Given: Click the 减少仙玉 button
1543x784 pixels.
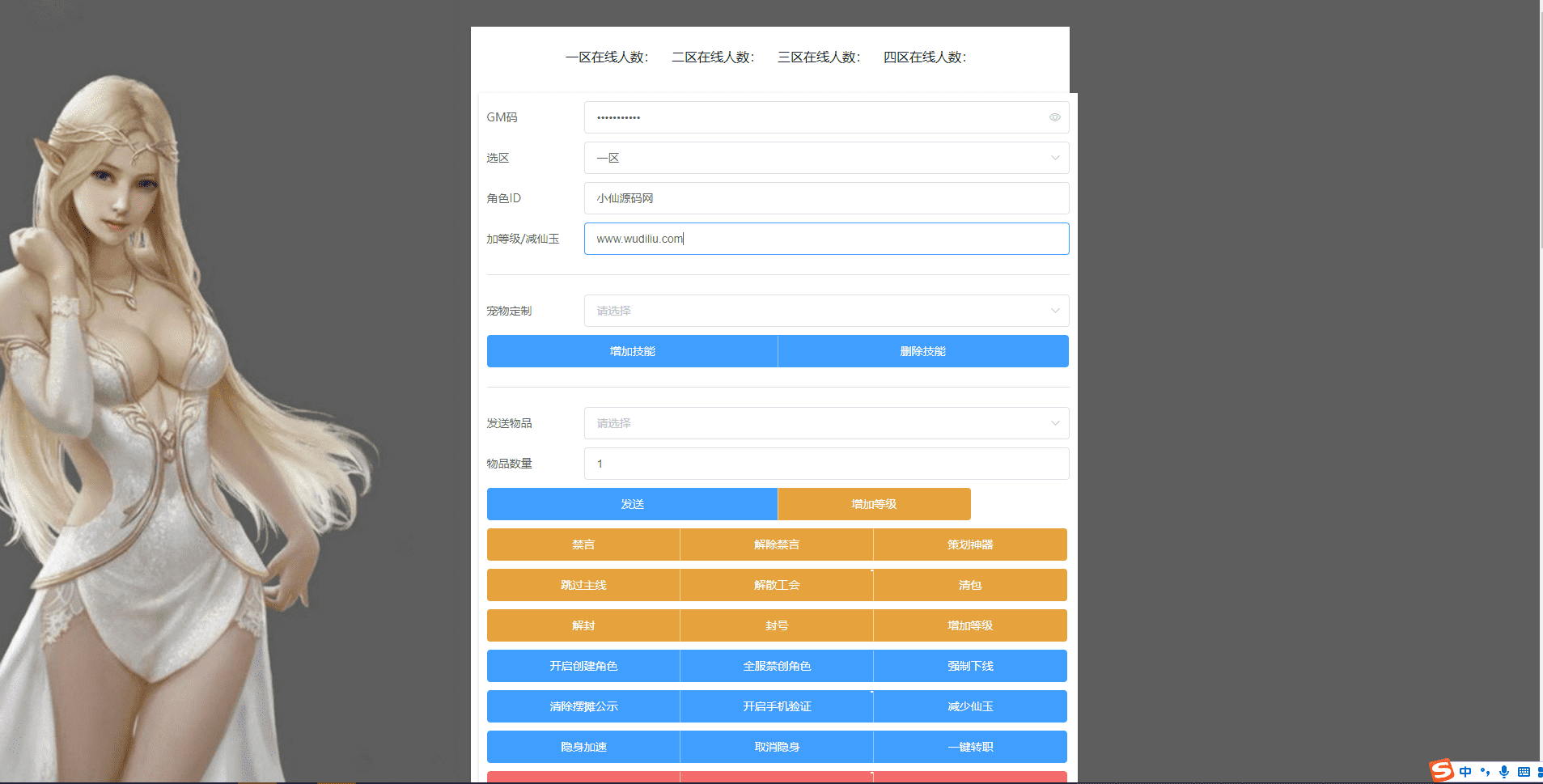Looking at the screenshot, I should 970,706.
